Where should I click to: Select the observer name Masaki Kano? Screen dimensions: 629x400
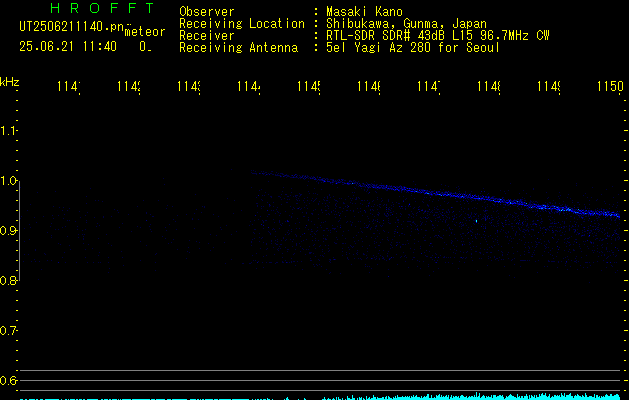364,11
